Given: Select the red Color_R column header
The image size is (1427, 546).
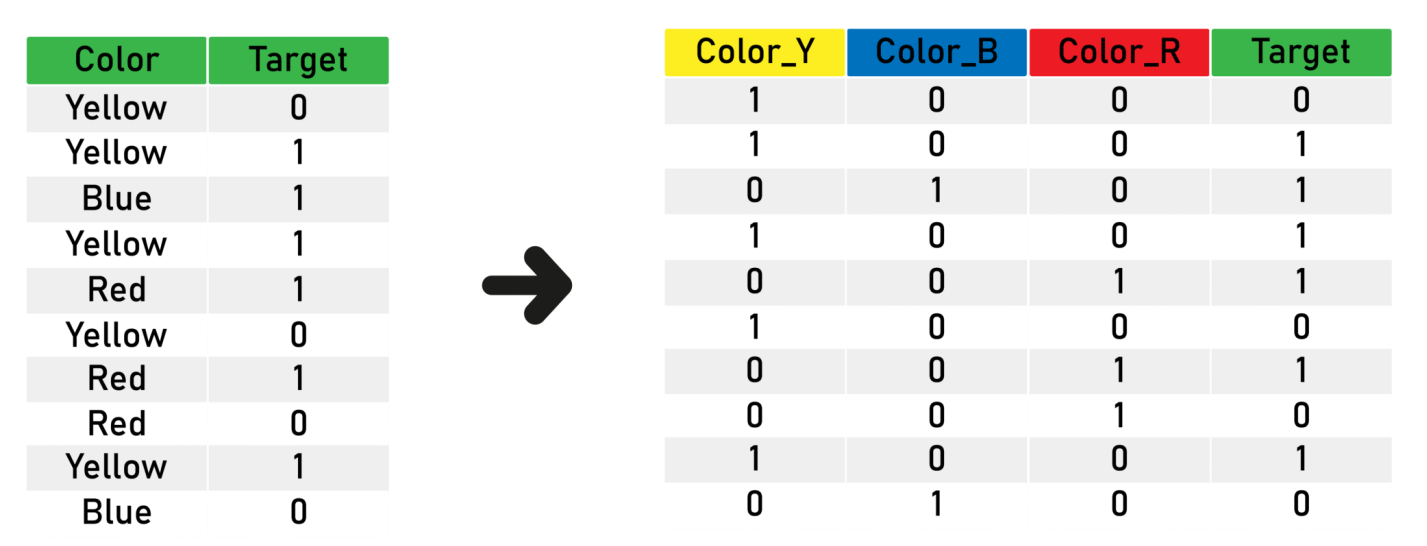Looking at the screenshot, I should click(1119, 53).
